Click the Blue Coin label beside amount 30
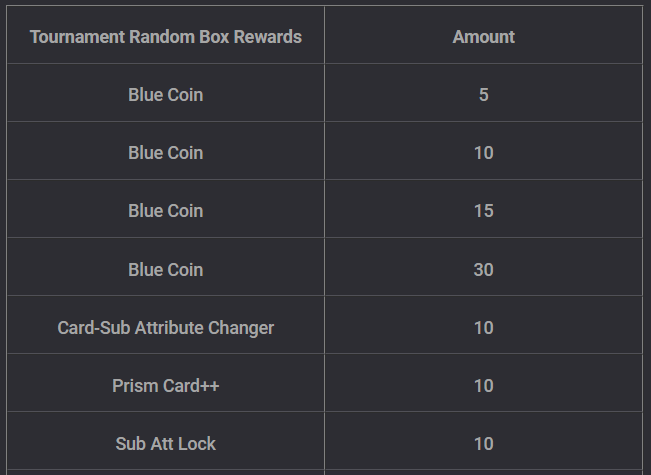Image resolution: width=651 pixels, height=475 pixels. (x=166, y=270)
